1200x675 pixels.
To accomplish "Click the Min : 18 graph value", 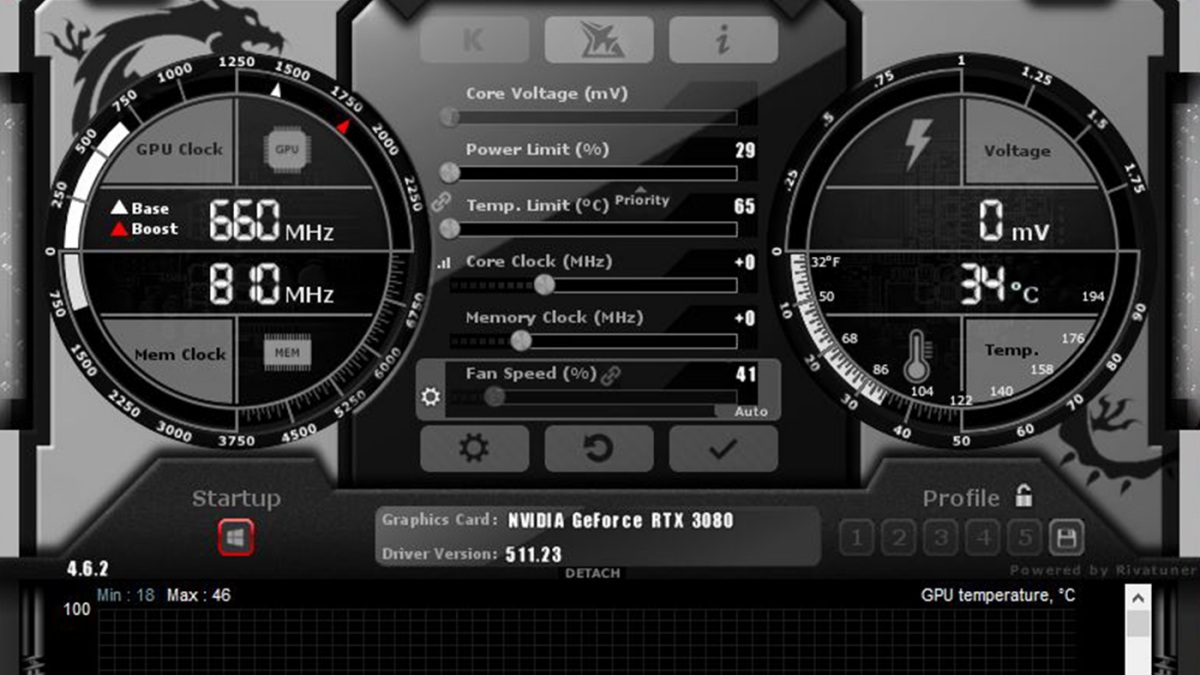I will (126, 596).
